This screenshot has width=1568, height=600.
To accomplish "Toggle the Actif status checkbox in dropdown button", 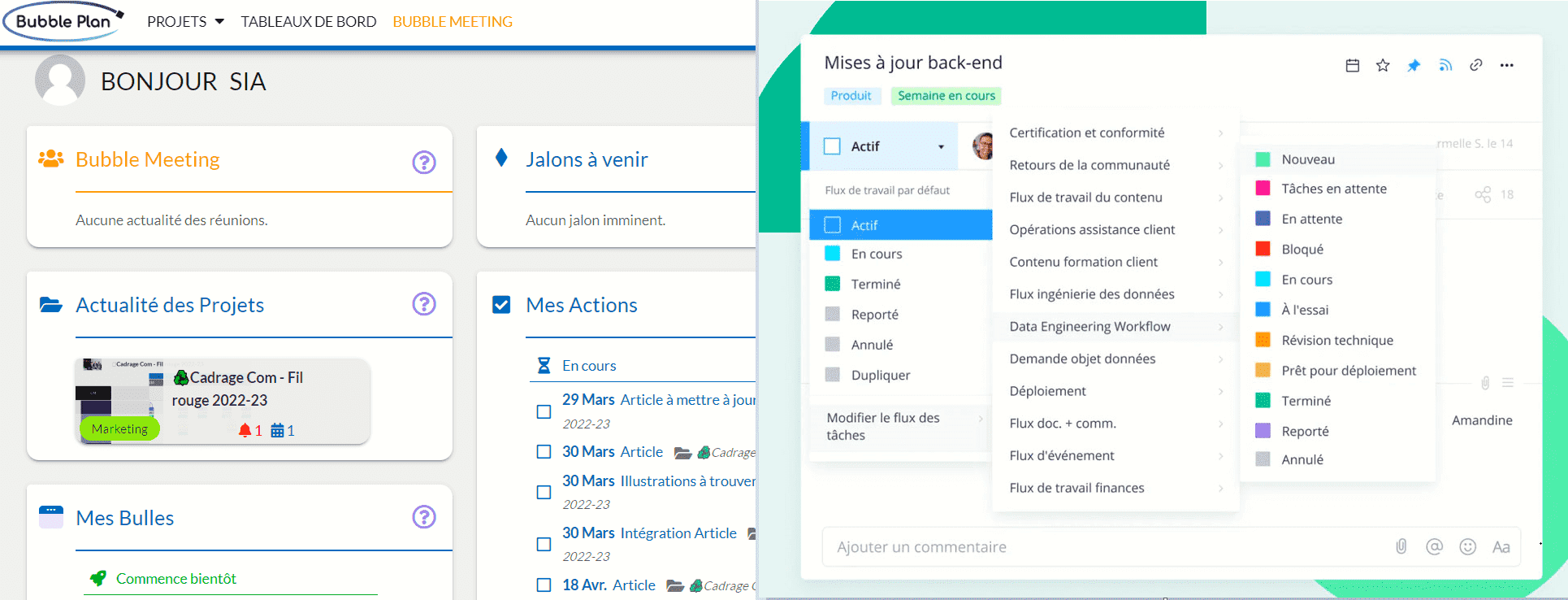I will [832, 146].
